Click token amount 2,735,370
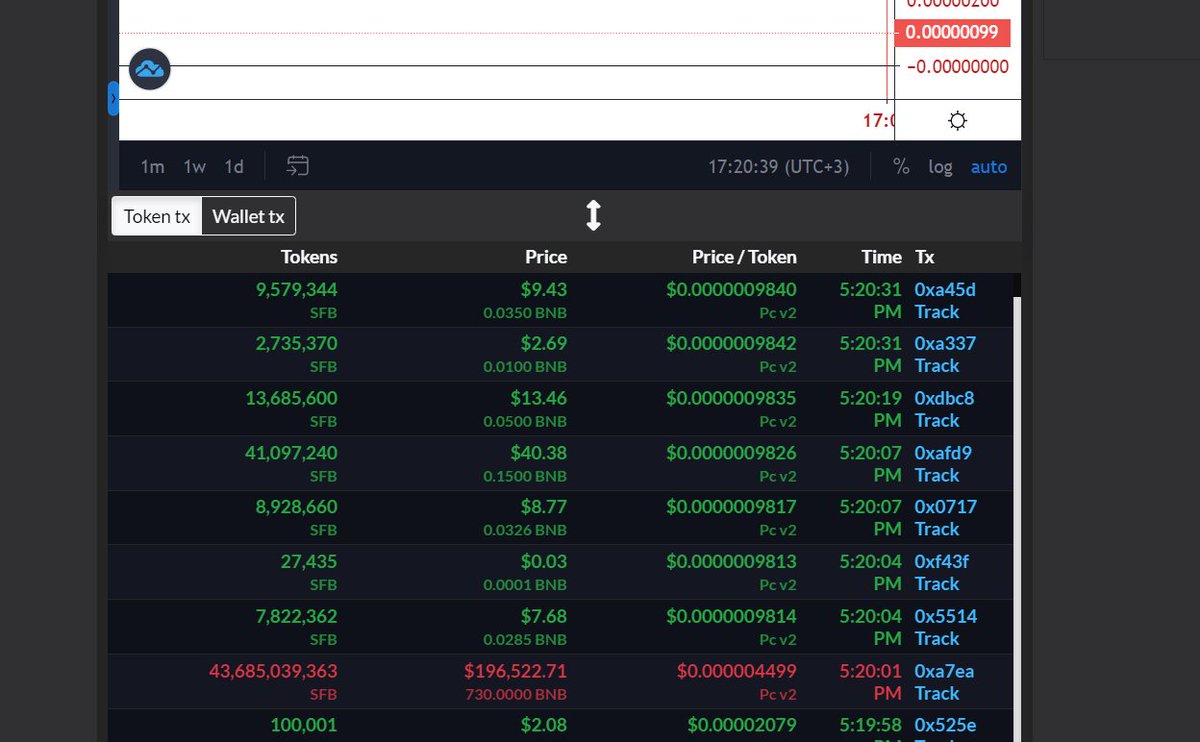This screenshot has height=742, width=1200. [x=296, y=344]
